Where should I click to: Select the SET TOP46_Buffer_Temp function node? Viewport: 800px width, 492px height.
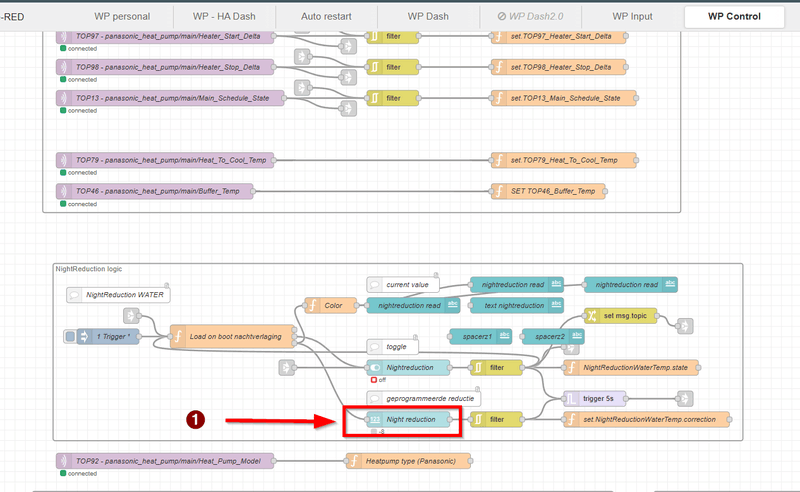click(x=548, y=191)
